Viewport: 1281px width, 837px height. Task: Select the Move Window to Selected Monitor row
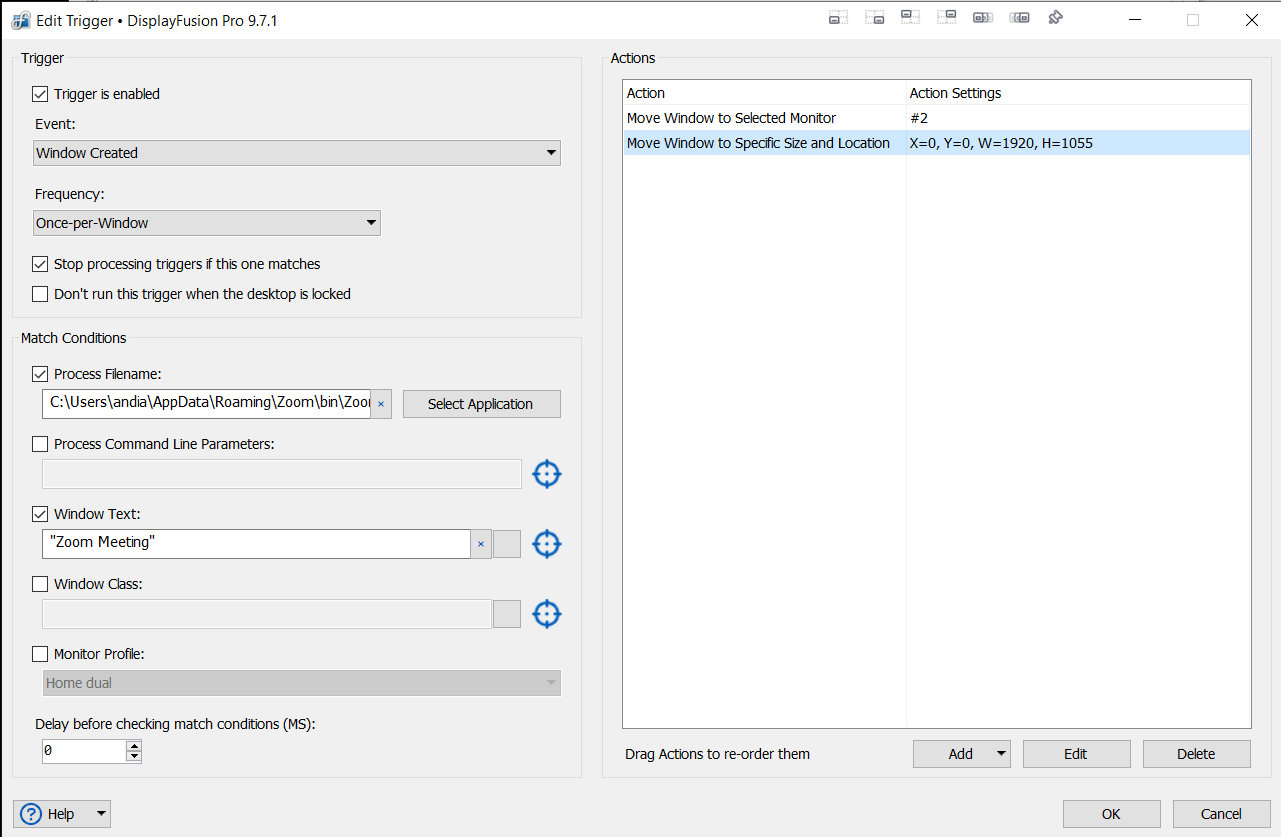[731, 118]
